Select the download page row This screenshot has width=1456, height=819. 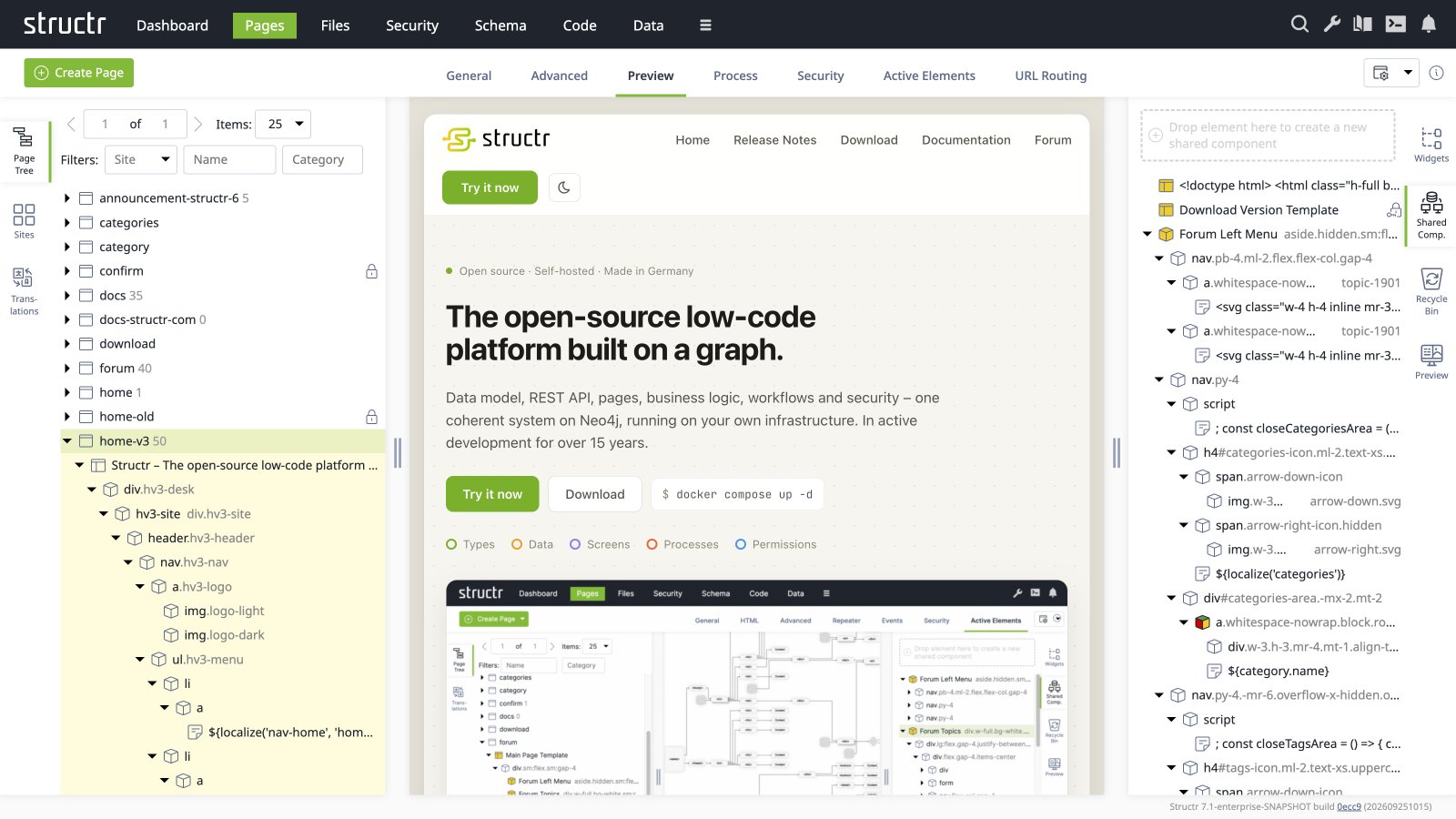[x=223, y=344]
